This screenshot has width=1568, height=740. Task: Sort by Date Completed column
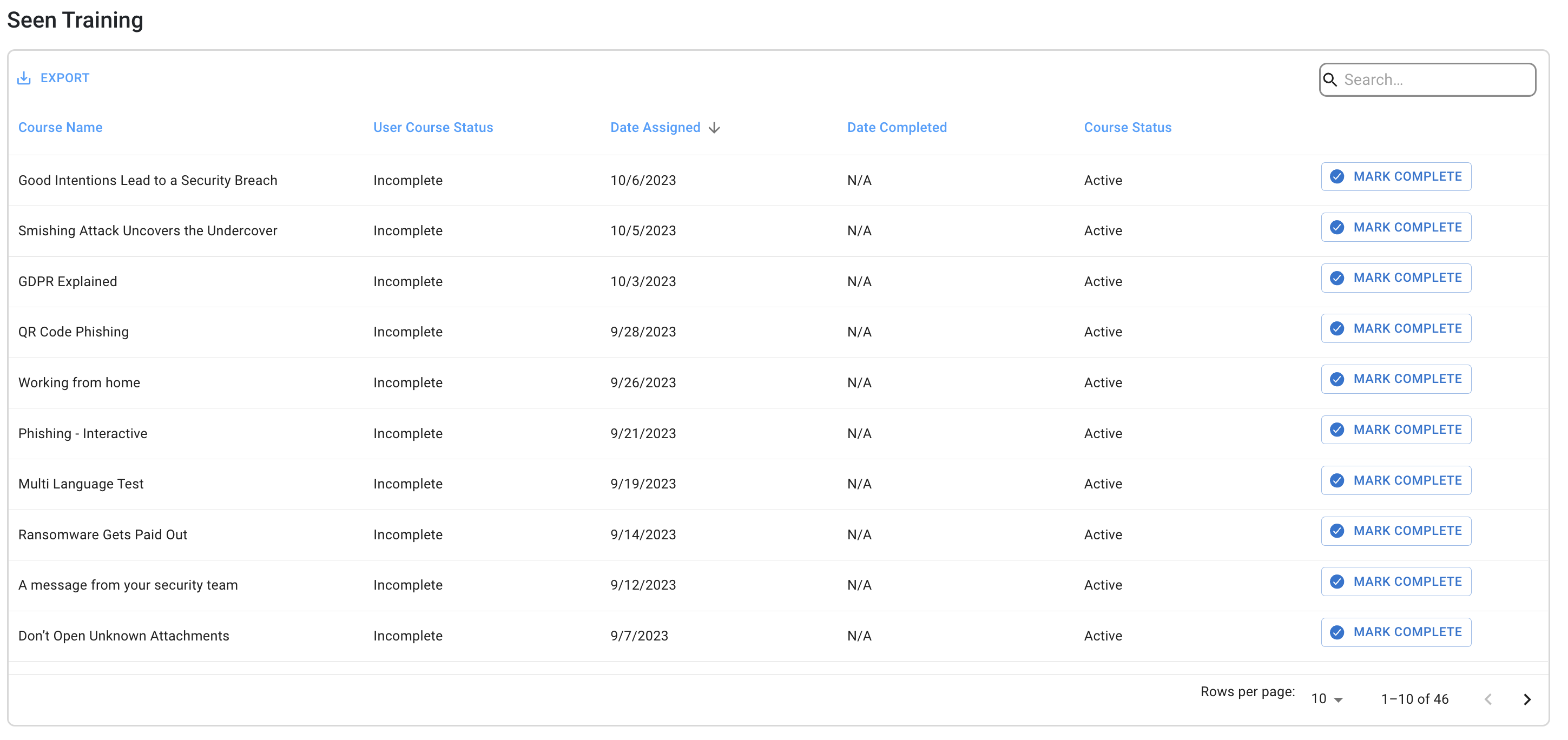(897, 127)
